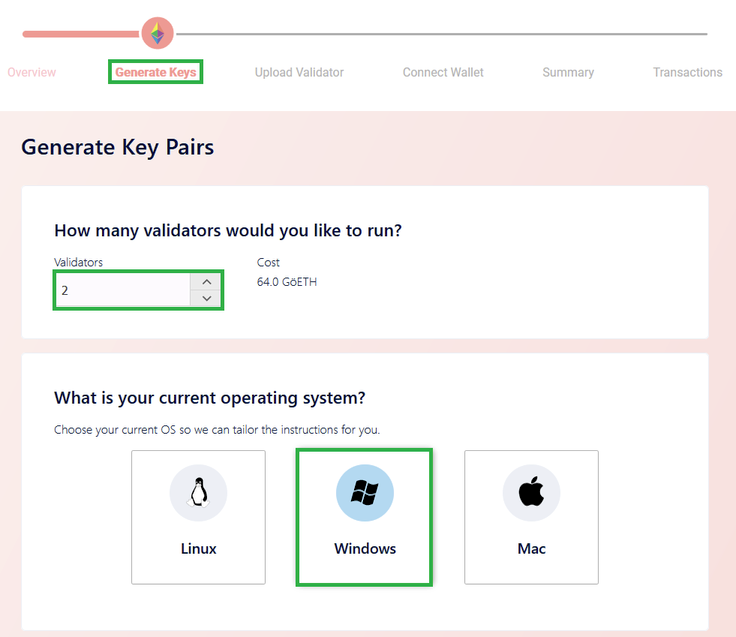Select the Windows logo icon
The image size is (736, 637).
tap(365, 492)
